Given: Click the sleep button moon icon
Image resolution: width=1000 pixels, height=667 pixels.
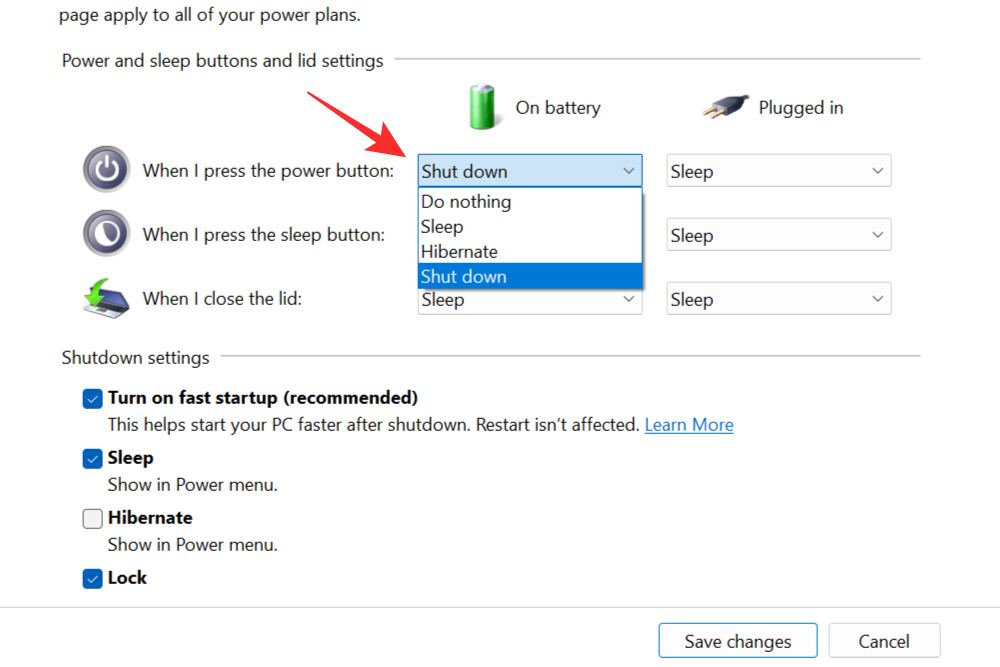Looking at the screenshot, I should [106, 234].
